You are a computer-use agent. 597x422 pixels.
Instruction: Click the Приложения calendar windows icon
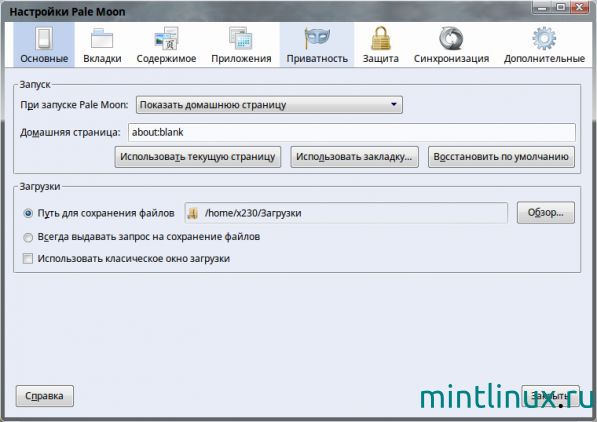pos(241,38)
